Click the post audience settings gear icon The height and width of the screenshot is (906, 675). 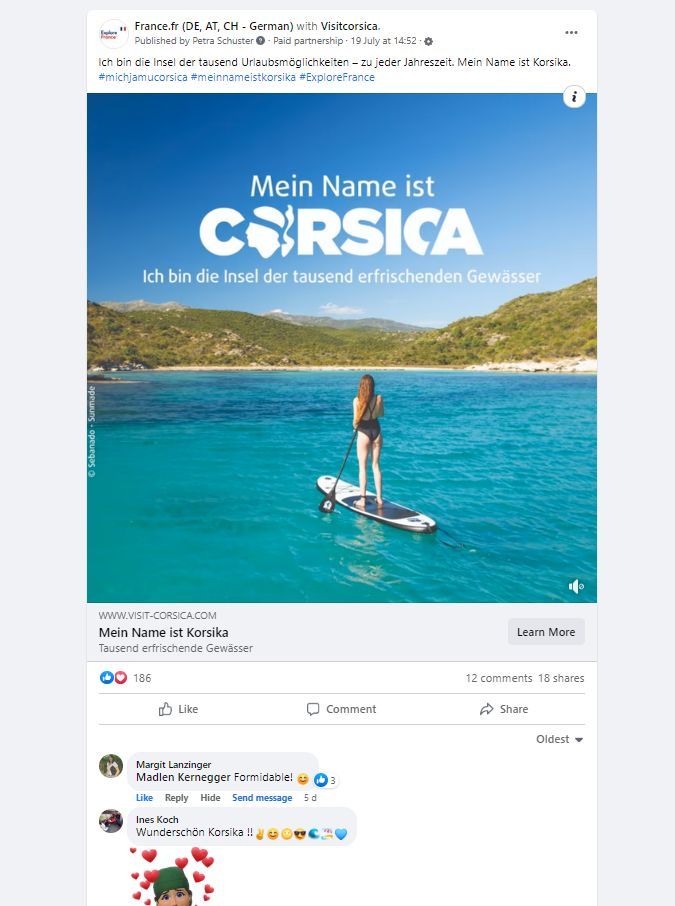tap(428, 41)
